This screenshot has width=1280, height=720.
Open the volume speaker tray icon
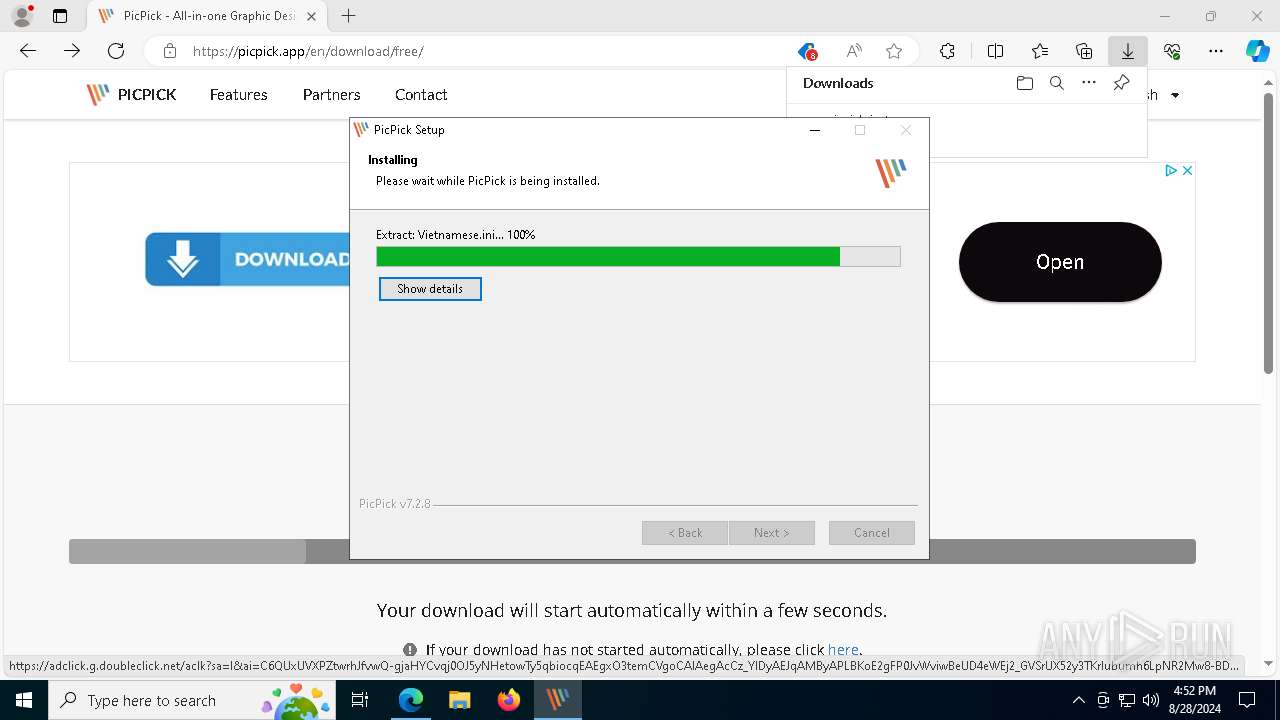tap(1150, 700)
